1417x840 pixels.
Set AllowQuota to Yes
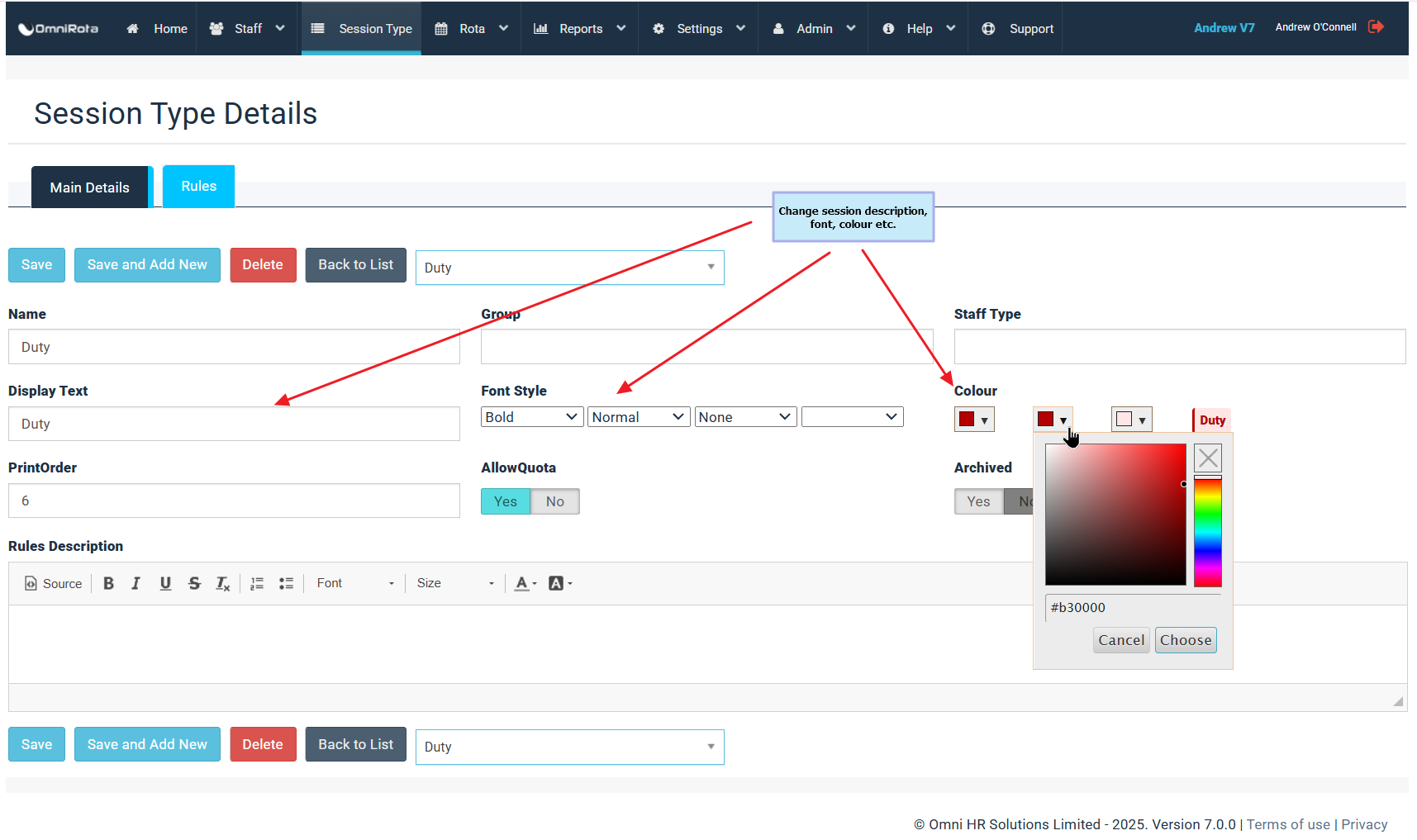pyautogui.click(x=505, y=501)
